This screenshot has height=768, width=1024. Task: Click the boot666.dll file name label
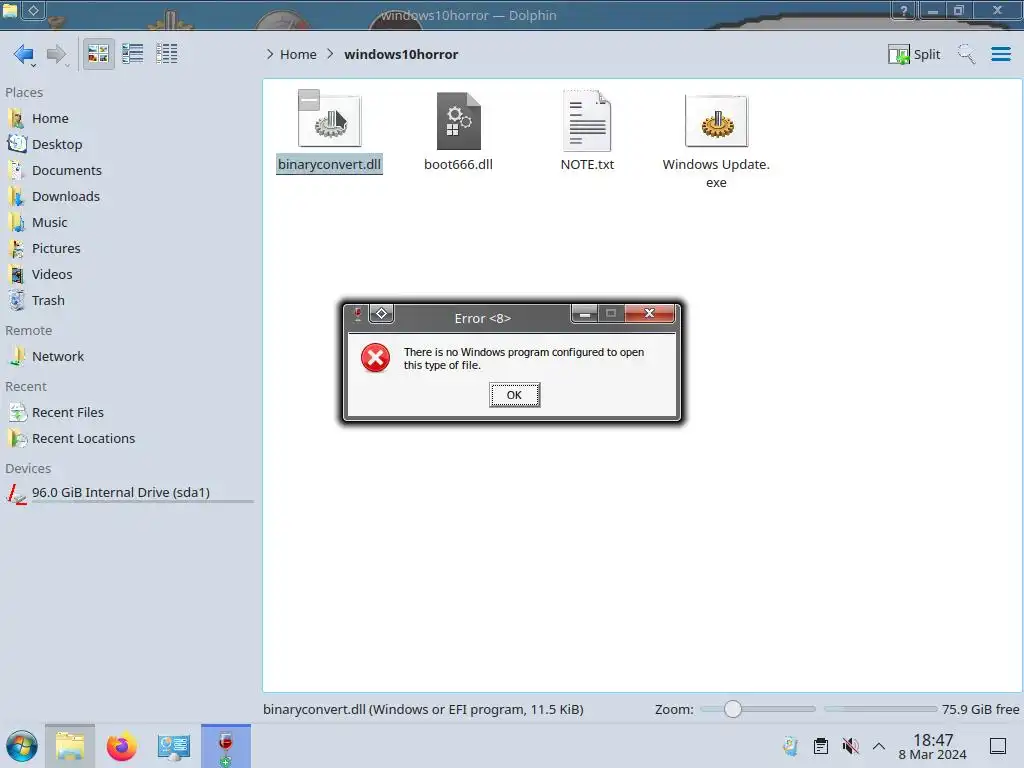pos(458,165)
